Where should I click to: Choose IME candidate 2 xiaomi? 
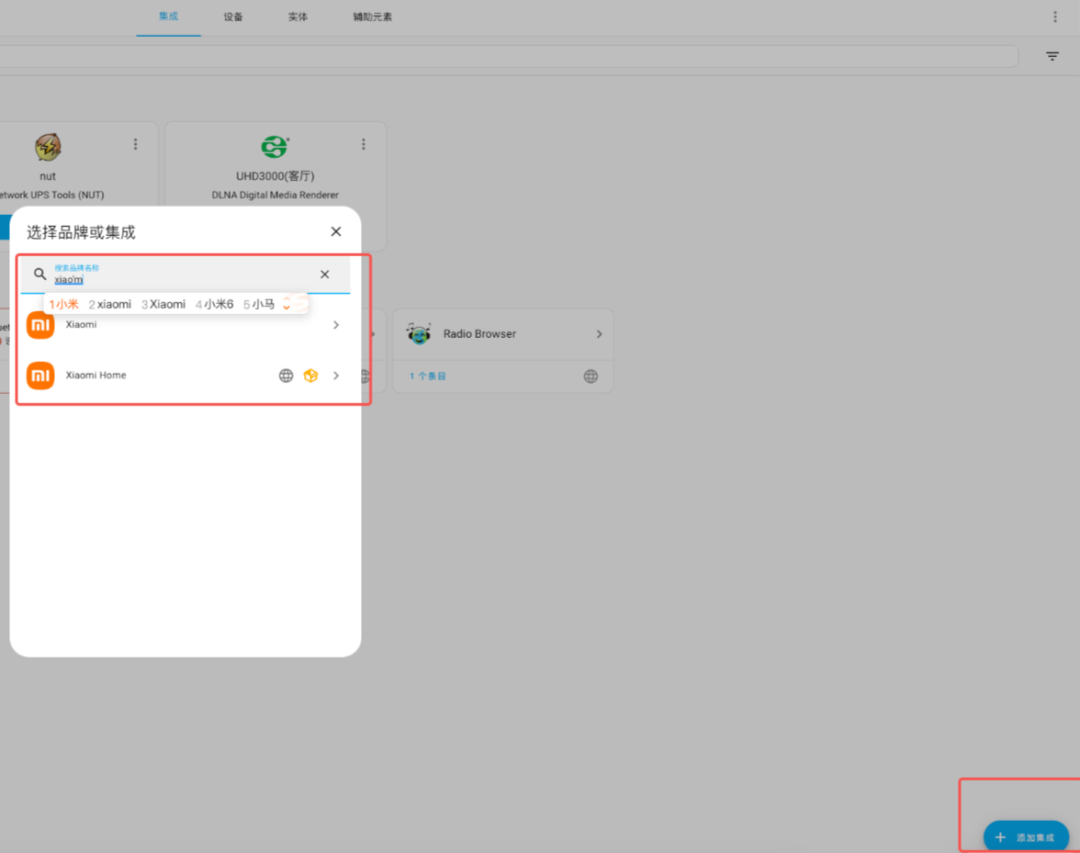pos(110,304)
